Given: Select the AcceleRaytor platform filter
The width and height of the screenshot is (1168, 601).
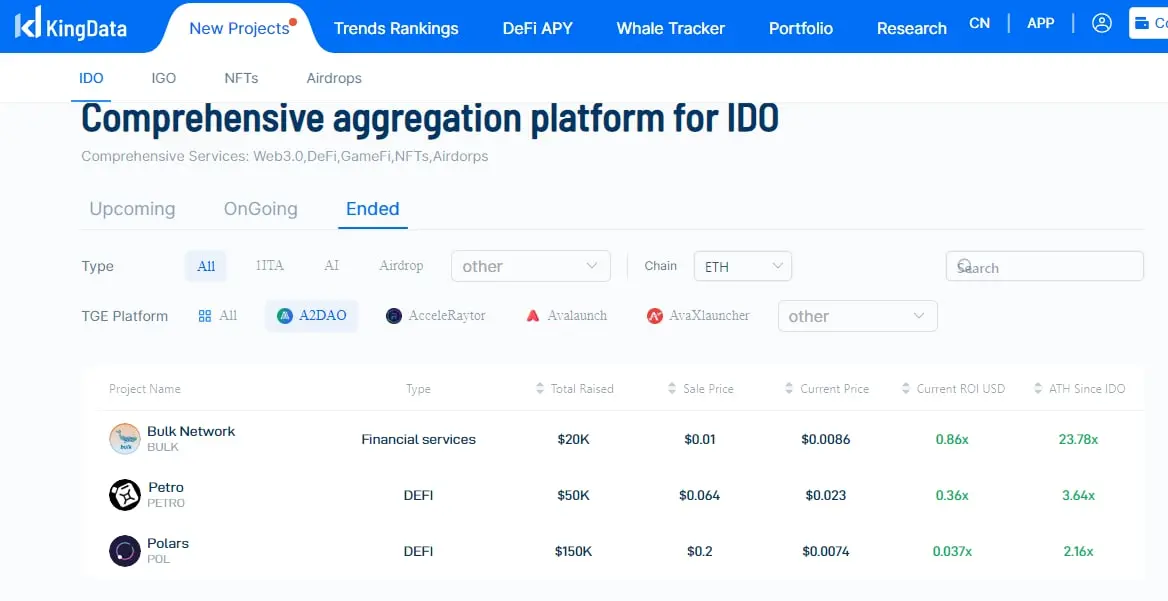Looking at the screenshot, I should pos(436,316).
